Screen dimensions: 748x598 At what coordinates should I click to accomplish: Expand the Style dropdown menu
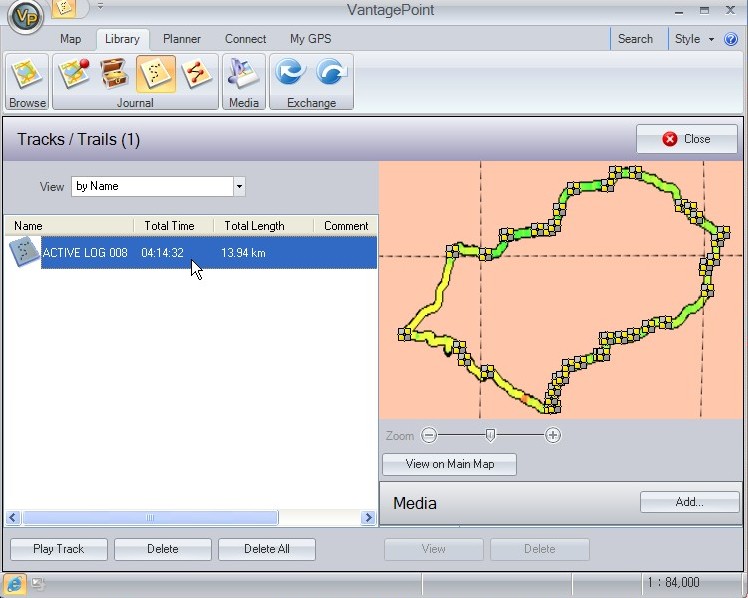coord(694,39)
